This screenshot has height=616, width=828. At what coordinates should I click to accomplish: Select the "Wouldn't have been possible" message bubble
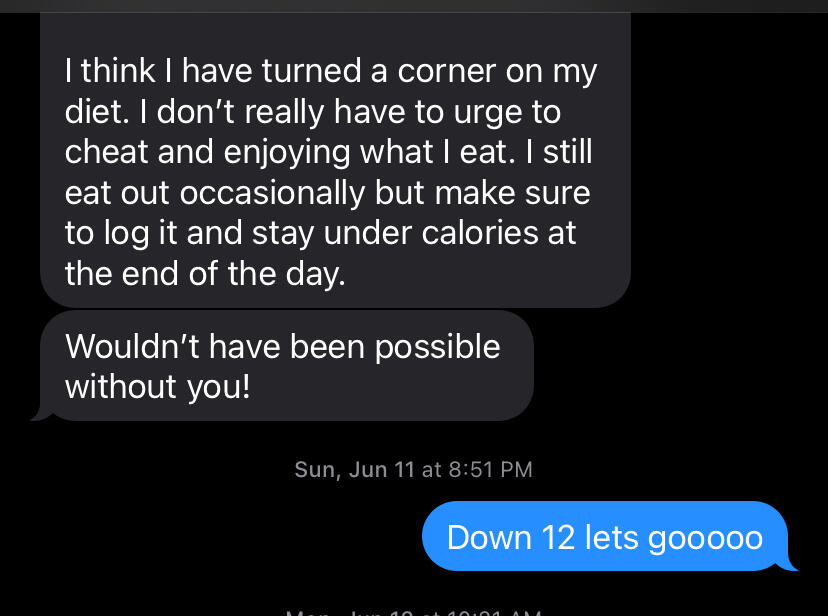tap(285, 365)
